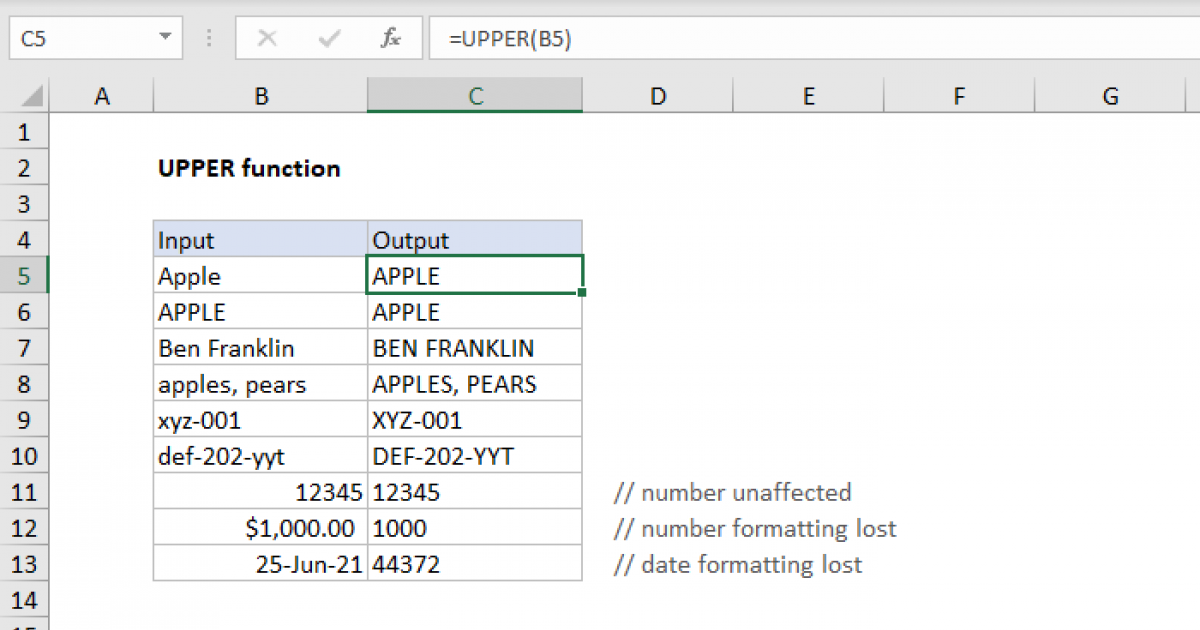Click the Select All corner triangle
1200x630 pixels.
pos(34,97)
